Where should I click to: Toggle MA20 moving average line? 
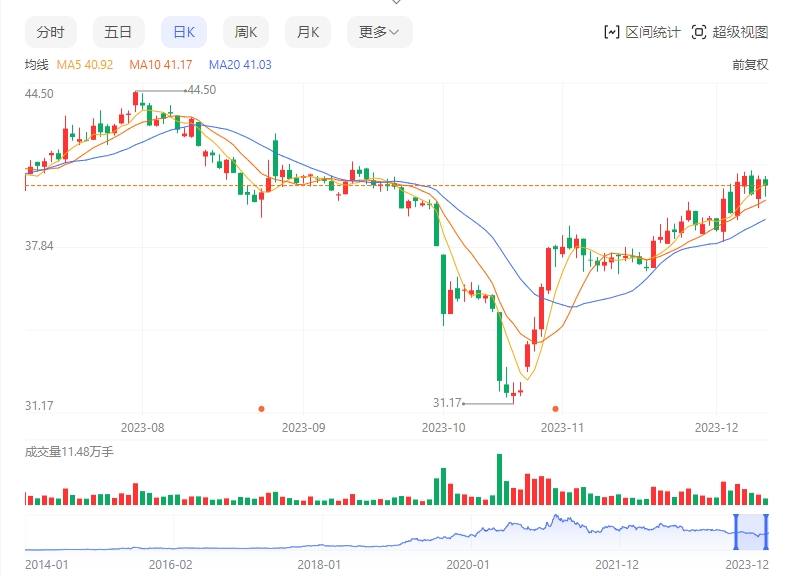[239, 65]
